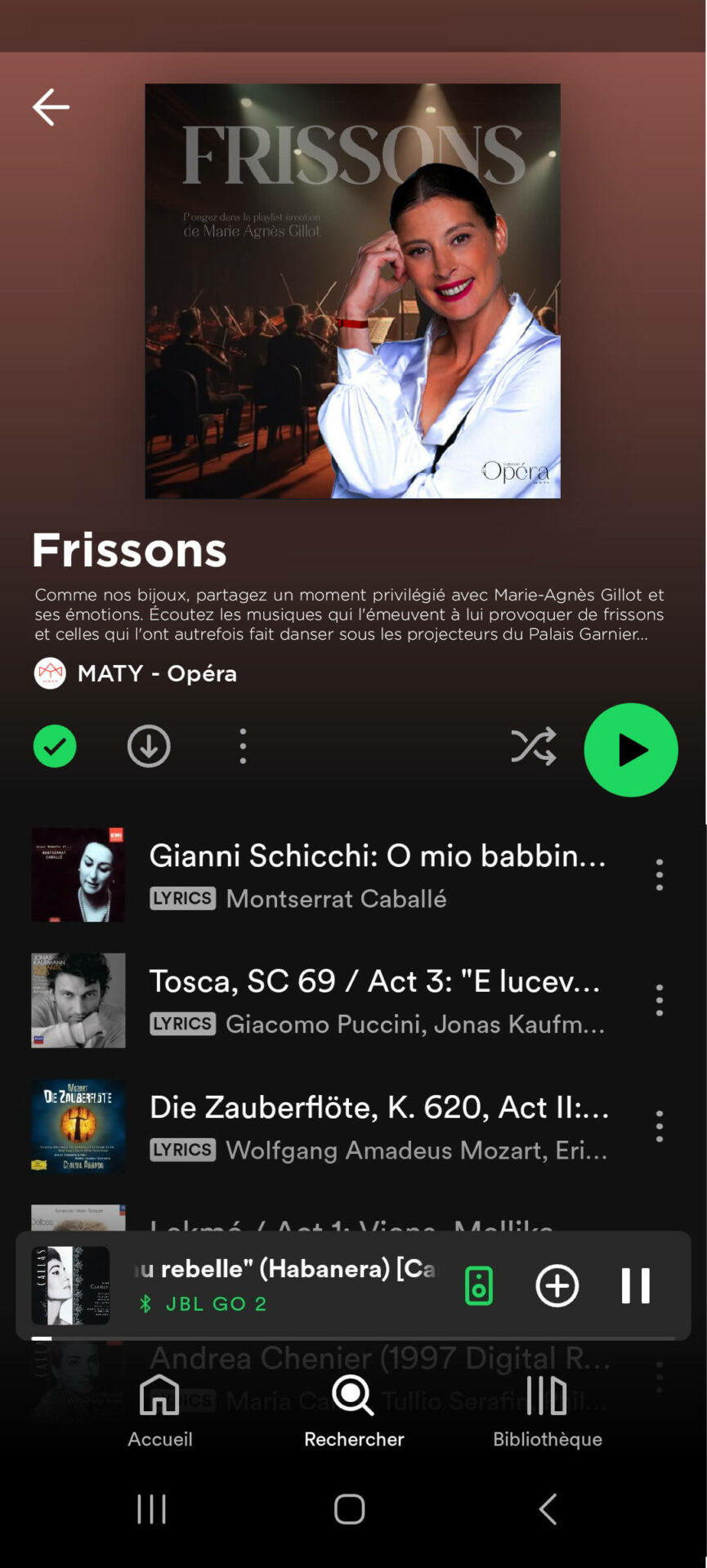Remove Frissons from library via green checkmark
The height and width of the screenshot is (1568, 707).
click(55, 746)
